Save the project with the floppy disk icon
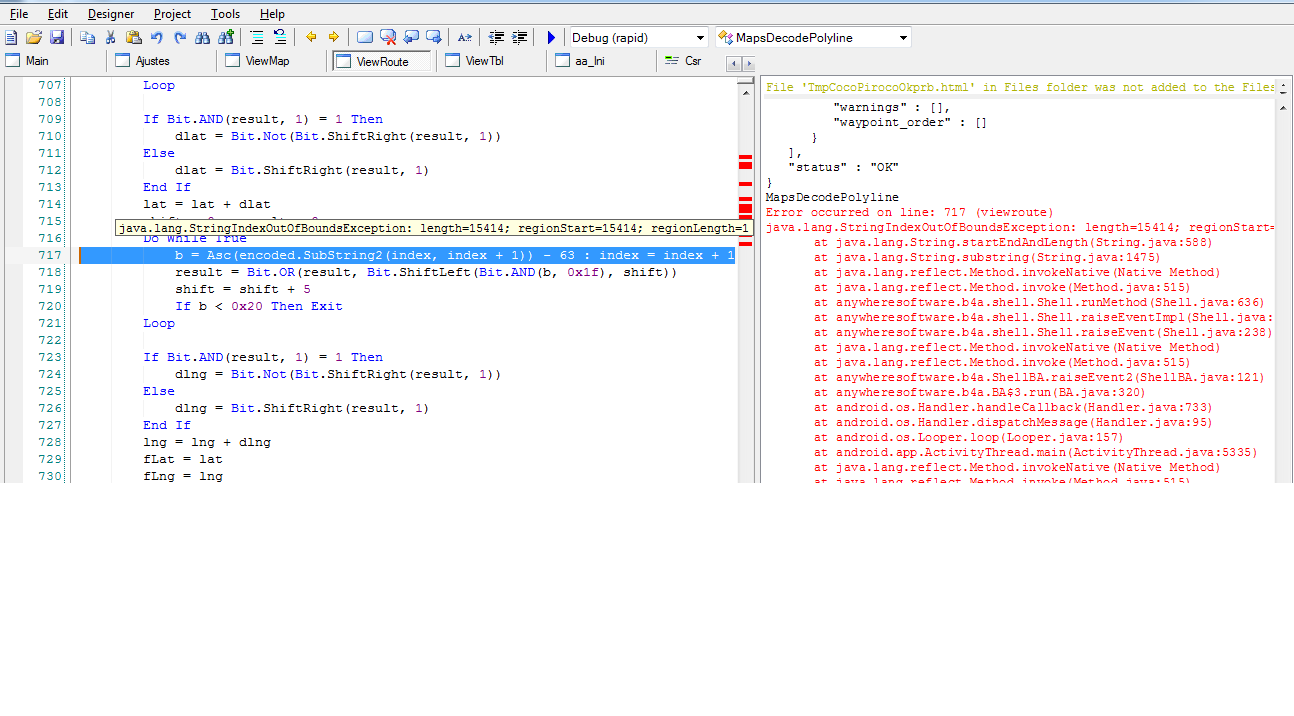The width and height of the screenshot is (1294, 716). 57,37
